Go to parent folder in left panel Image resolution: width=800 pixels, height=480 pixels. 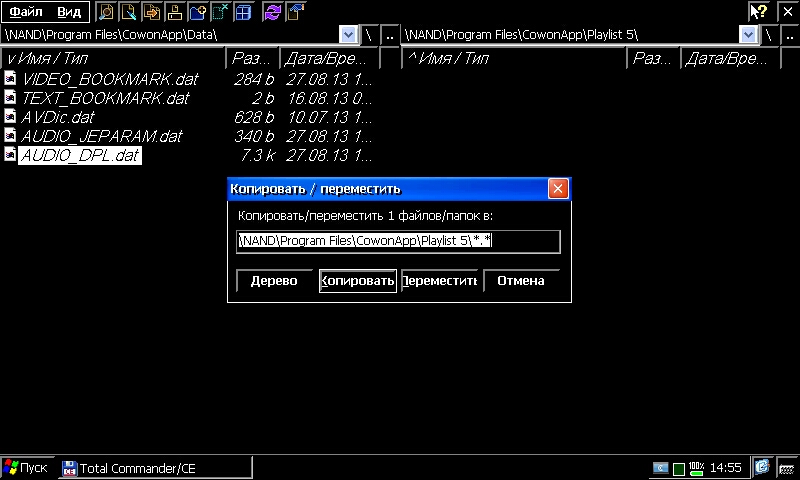point(390,35)
